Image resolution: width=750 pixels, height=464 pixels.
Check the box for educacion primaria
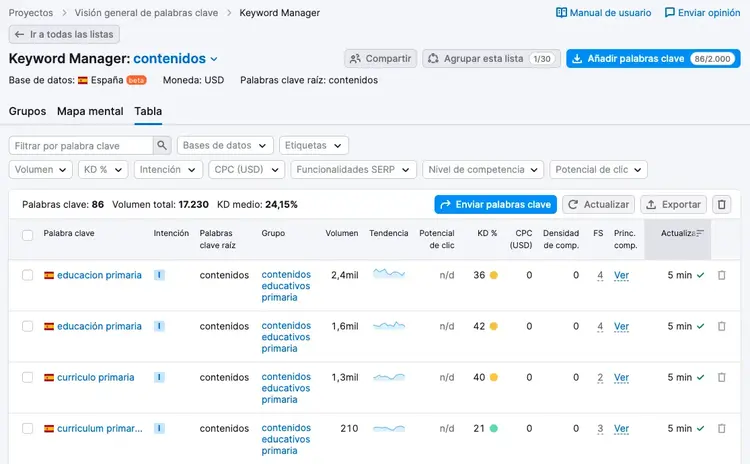pyautogui.click(x=28, y=275)
